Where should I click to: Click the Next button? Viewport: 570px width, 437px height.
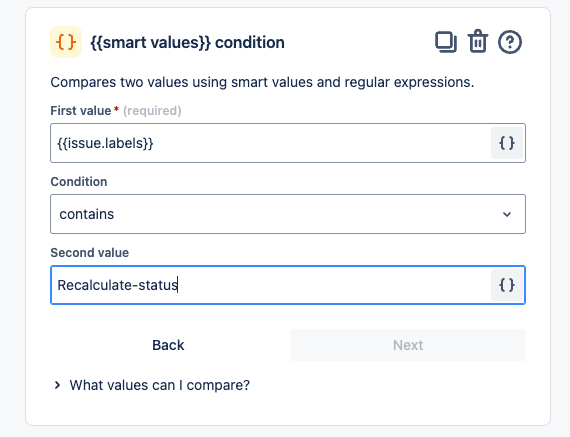(408, 345)
